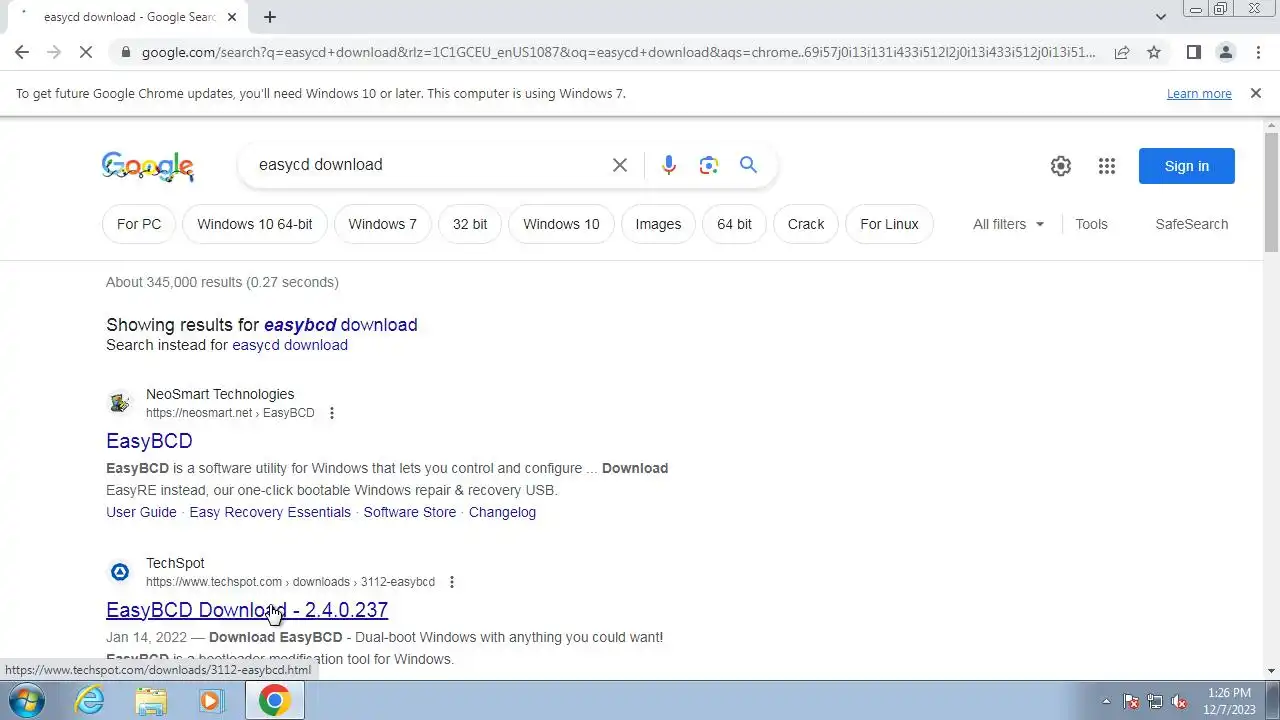Image resolution: width=1280 pixels, height=720 pixels.
Task: Click the tray volume speaker icon
Action: click(x=1180, y=701)
